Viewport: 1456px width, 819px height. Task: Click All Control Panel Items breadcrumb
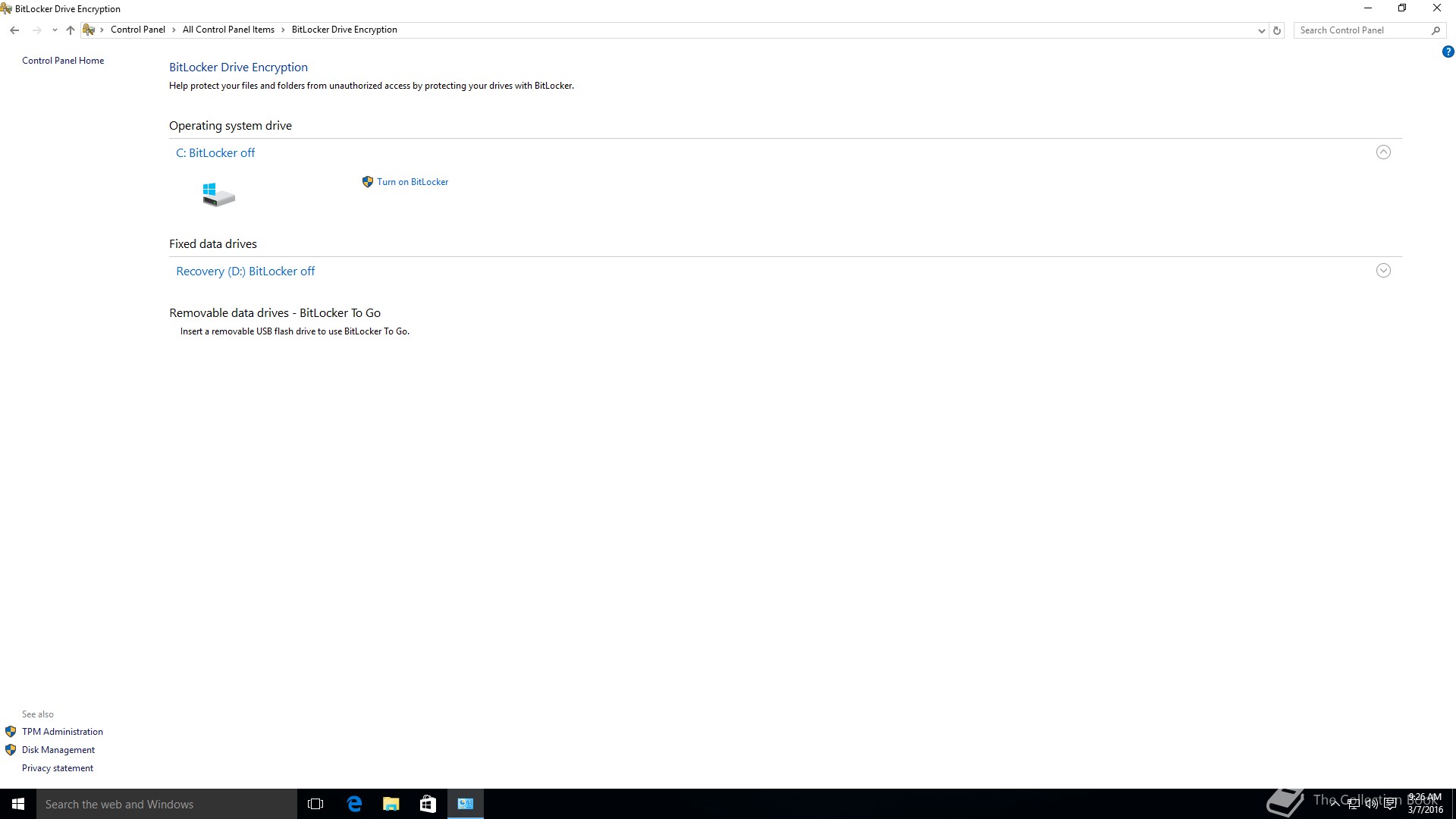pos(228,30)
